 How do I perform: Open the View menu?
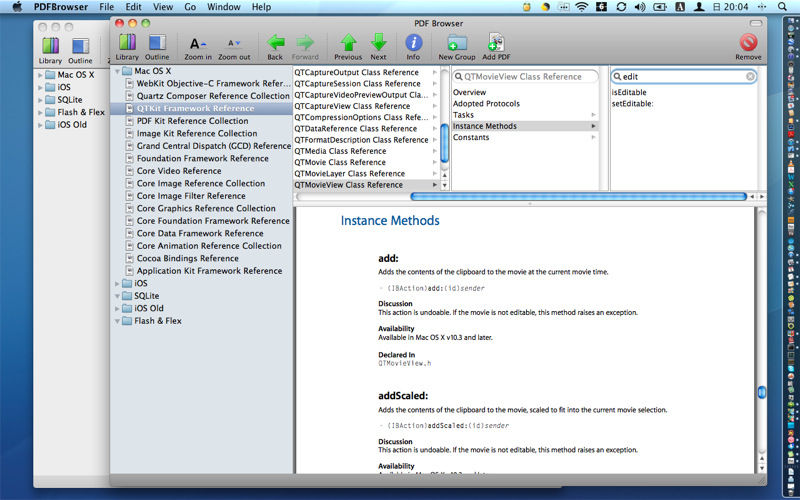pos(163,7)
